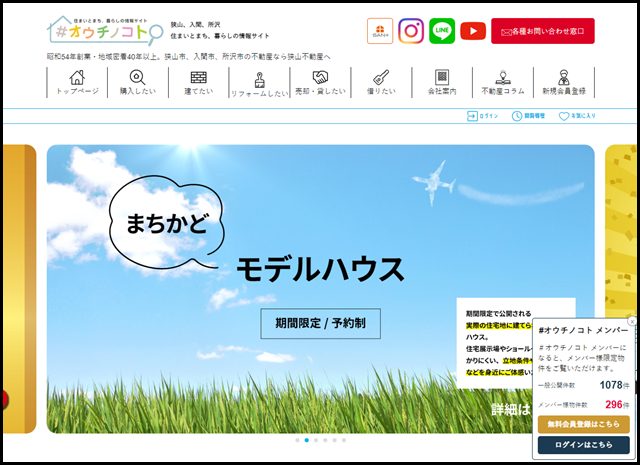Close the #オウチノコト メンバー popup

632,321
